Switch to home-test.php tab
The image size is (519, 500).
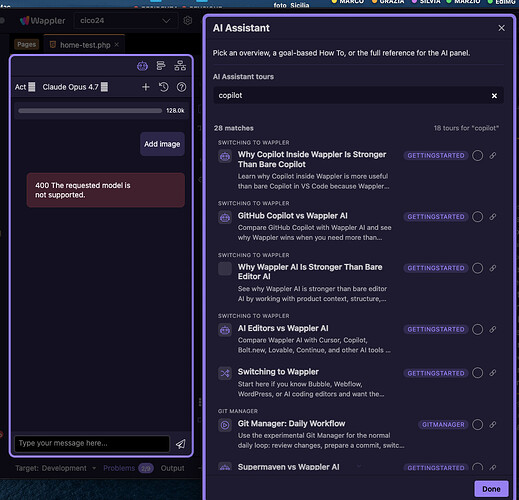click(85, 45)
